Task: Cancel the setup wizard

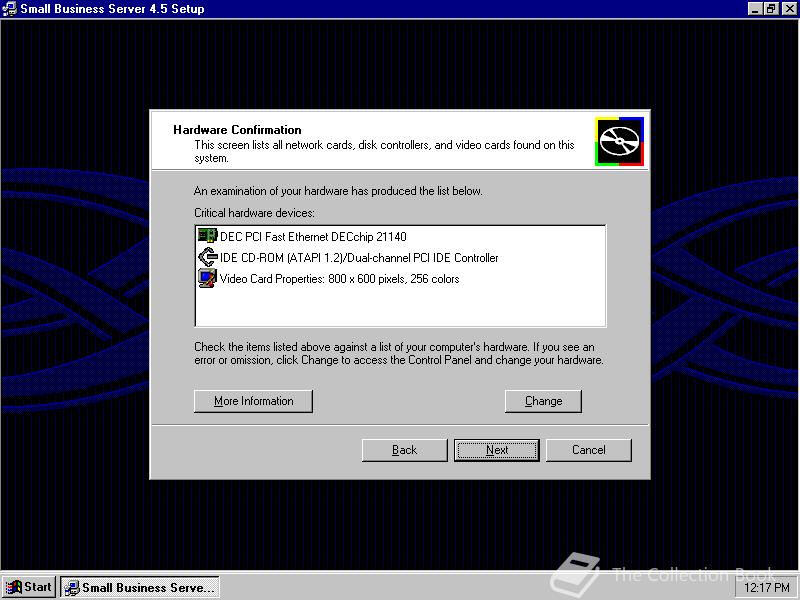Action: tap(589, 450)
